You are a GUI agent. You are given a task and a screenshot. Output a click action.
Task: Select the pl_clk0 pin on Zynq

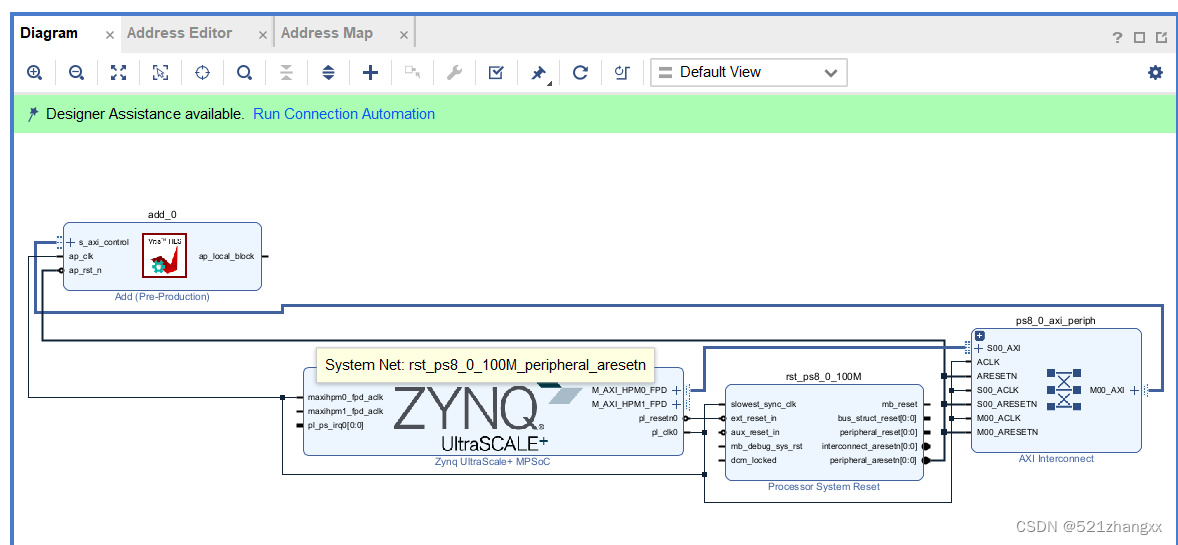665,432
